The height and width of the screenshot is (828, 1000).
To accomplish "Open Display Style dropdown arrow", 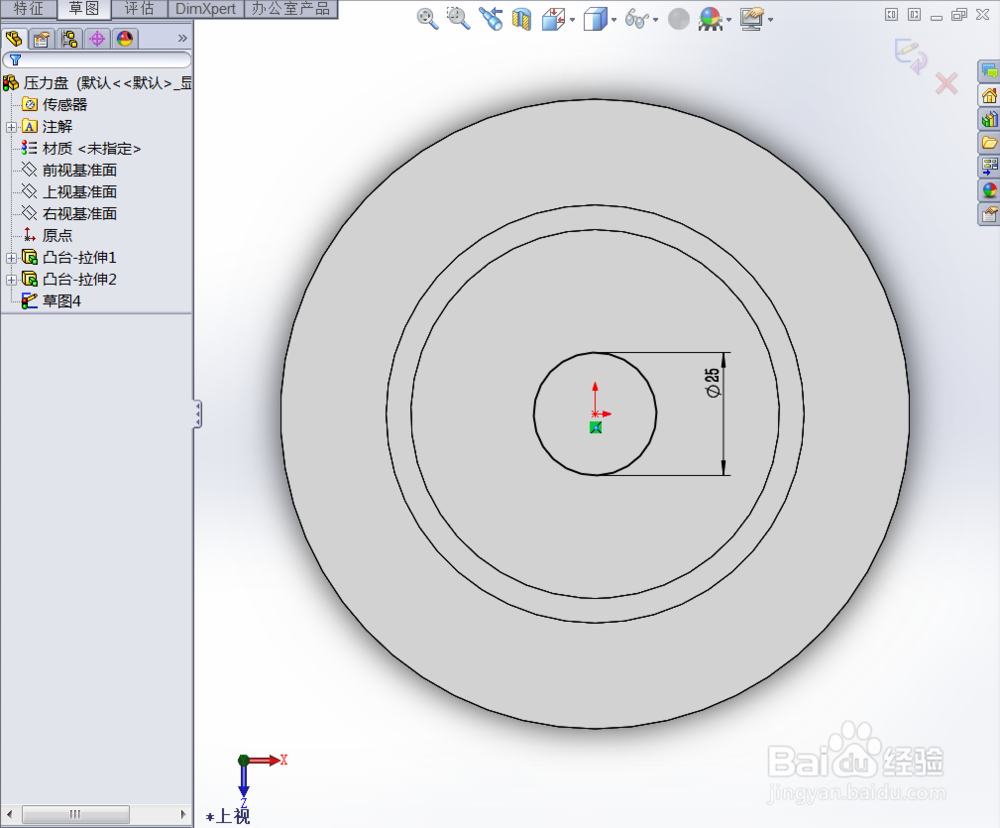I will click(614, 20).
